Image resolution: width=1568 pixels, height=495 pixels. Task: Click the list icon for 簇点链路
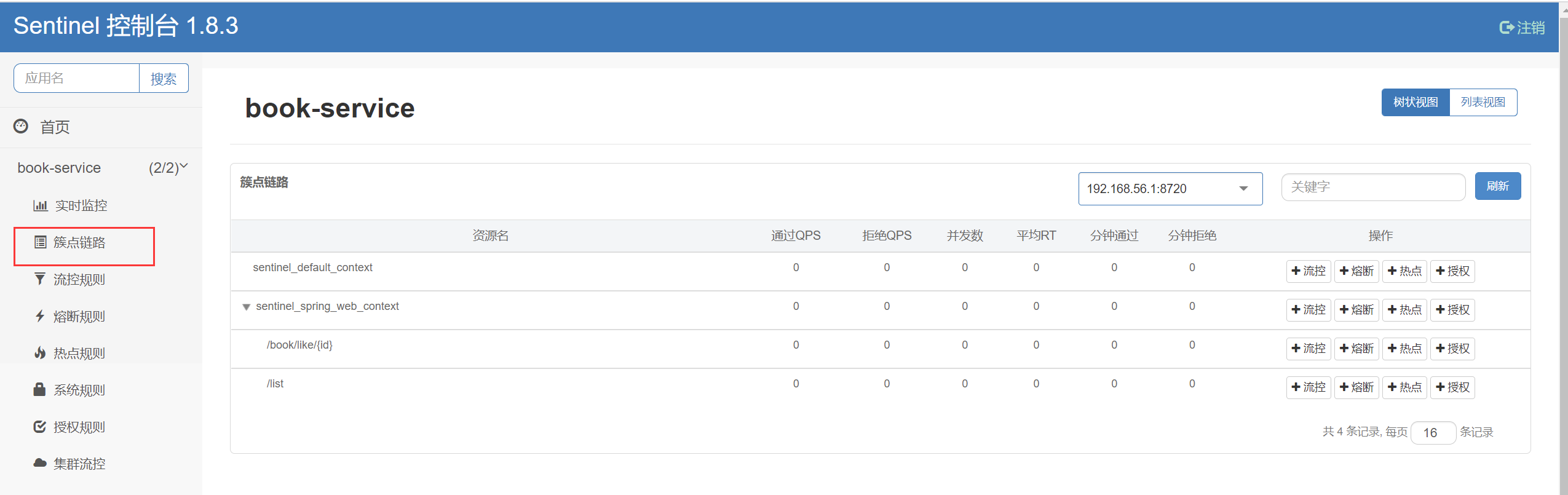[41, 242]
